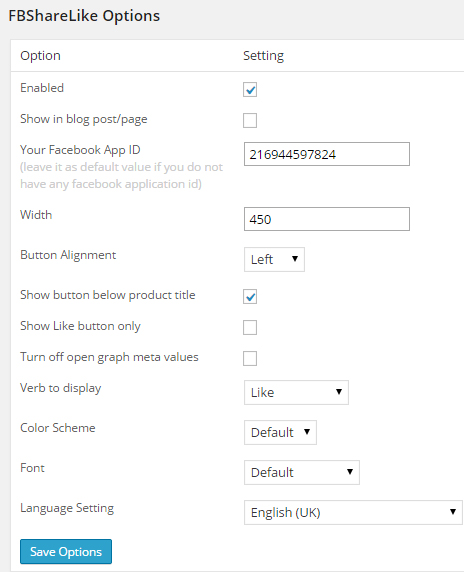This screenshot has height=572, width=464.
Task: Click the Color Scheme label
Action: (58, 428)
